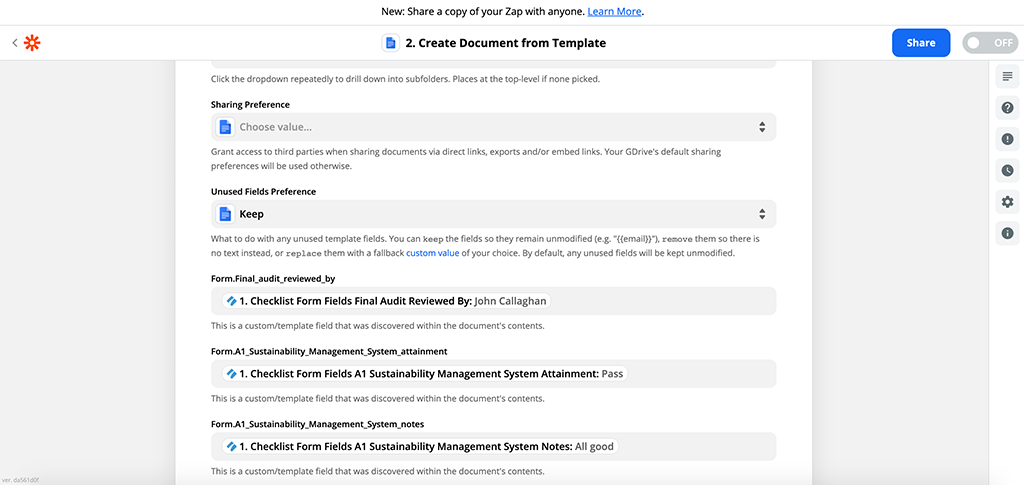Click the Share button
The width and height of the screenshot is (1024, 485).
pos(920,43)
